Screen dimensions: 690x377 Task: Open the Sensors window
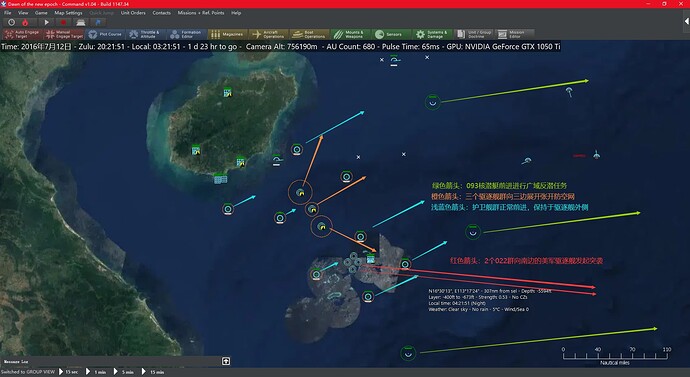point(392,34)
